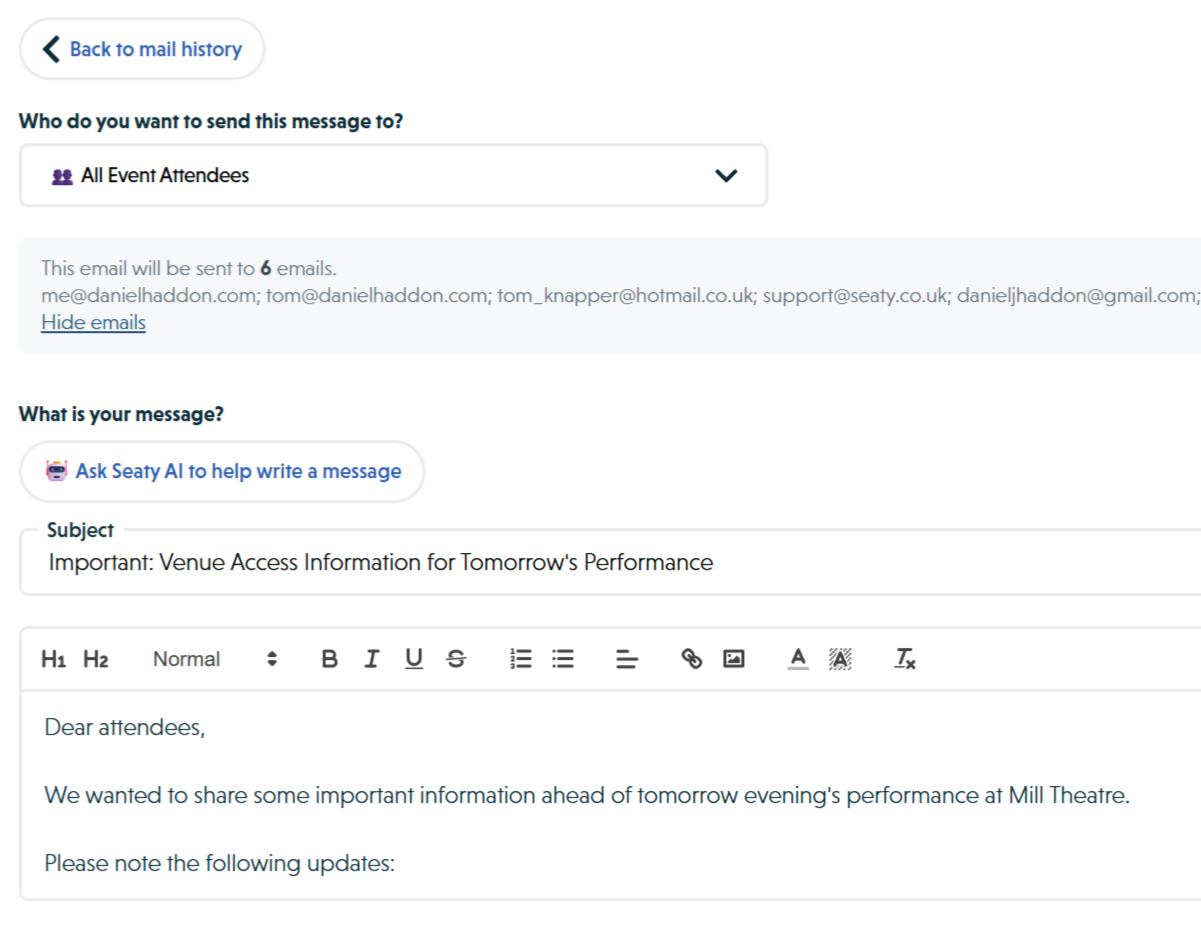This screenshot has height=928, width=1201.
Task: Apply highlight color to text
Action: (839, 658)
